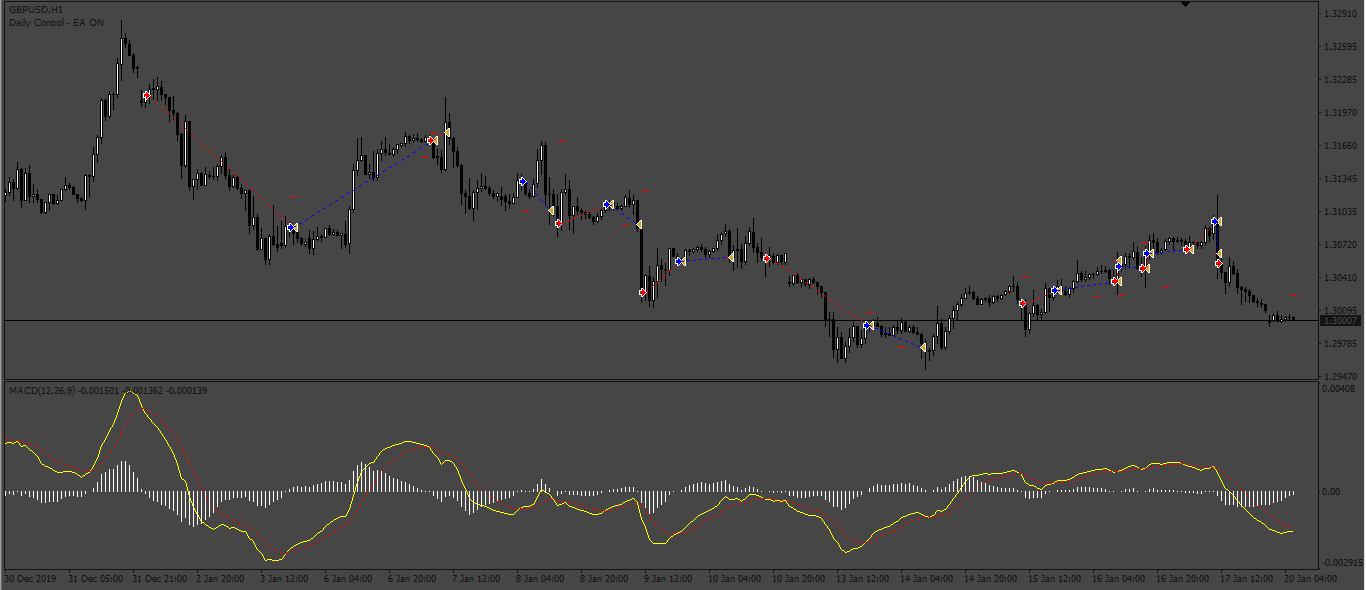The width and height of the screenshot is (1366, 590).
Task: Select the blue buy arrow at 13 Jan 12:00
Action: click(x=866, y=326)
